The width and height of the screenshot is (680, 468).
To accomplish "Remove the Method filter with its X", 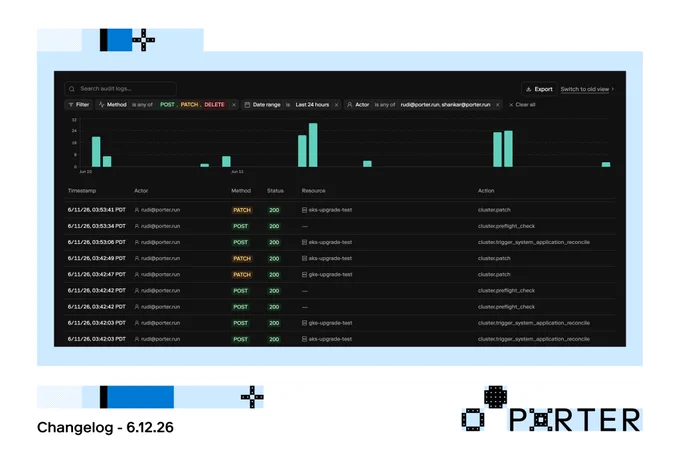I will (234, 105).
